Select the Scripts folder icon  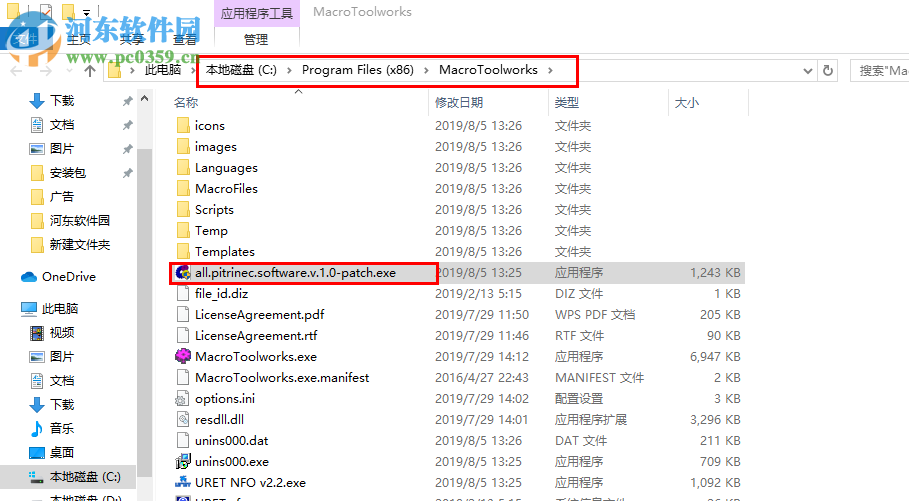183,209
